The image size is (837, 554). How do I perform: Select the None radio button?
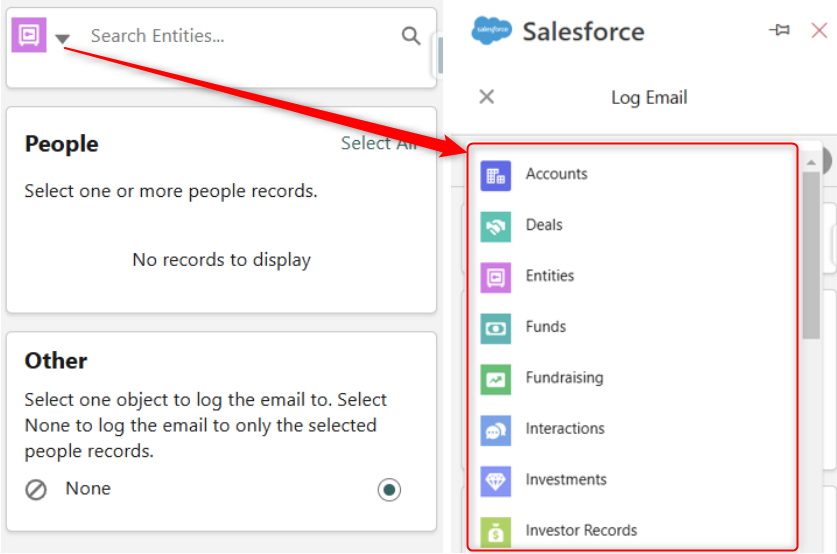[389, 489]
